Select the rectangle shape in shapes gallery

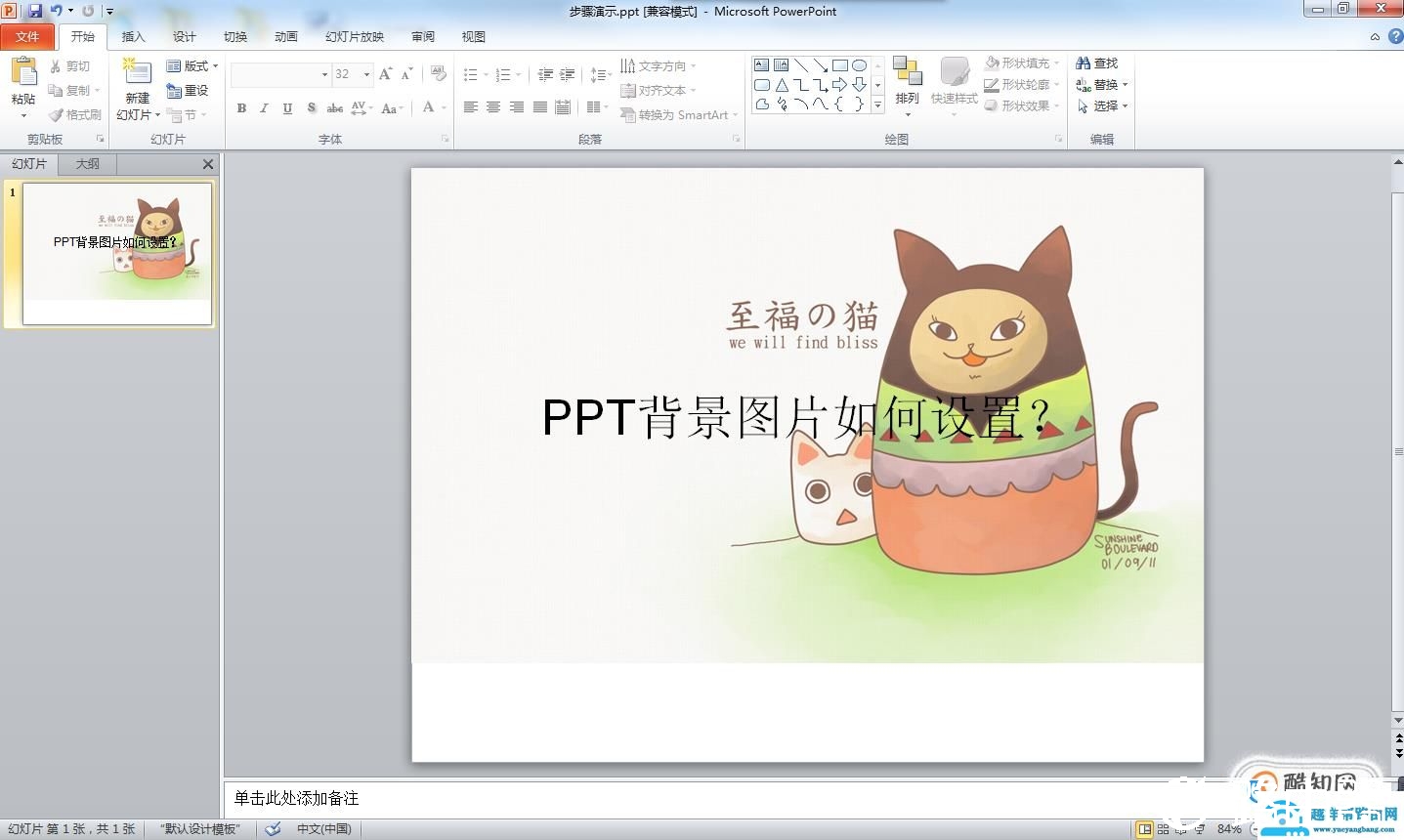coord(842,64)
